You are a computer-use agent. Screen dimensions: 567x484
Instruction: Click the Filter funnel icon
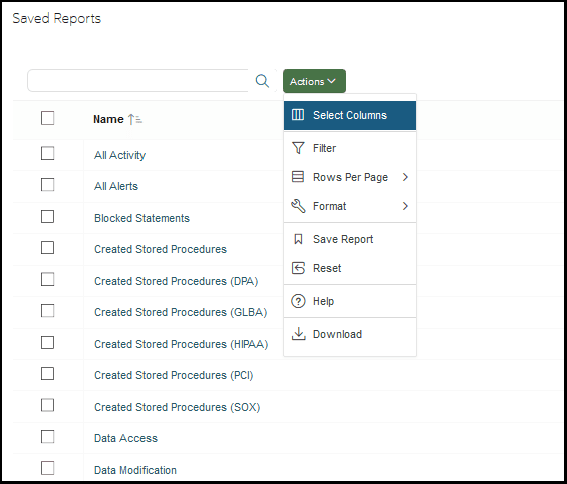tap(298, 148)
